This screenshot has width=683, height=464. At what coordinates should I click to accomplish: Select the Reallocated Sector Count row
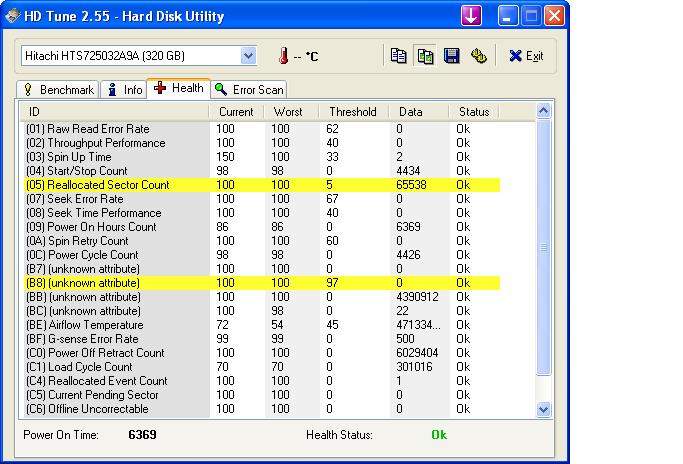[x=98, y=185]
